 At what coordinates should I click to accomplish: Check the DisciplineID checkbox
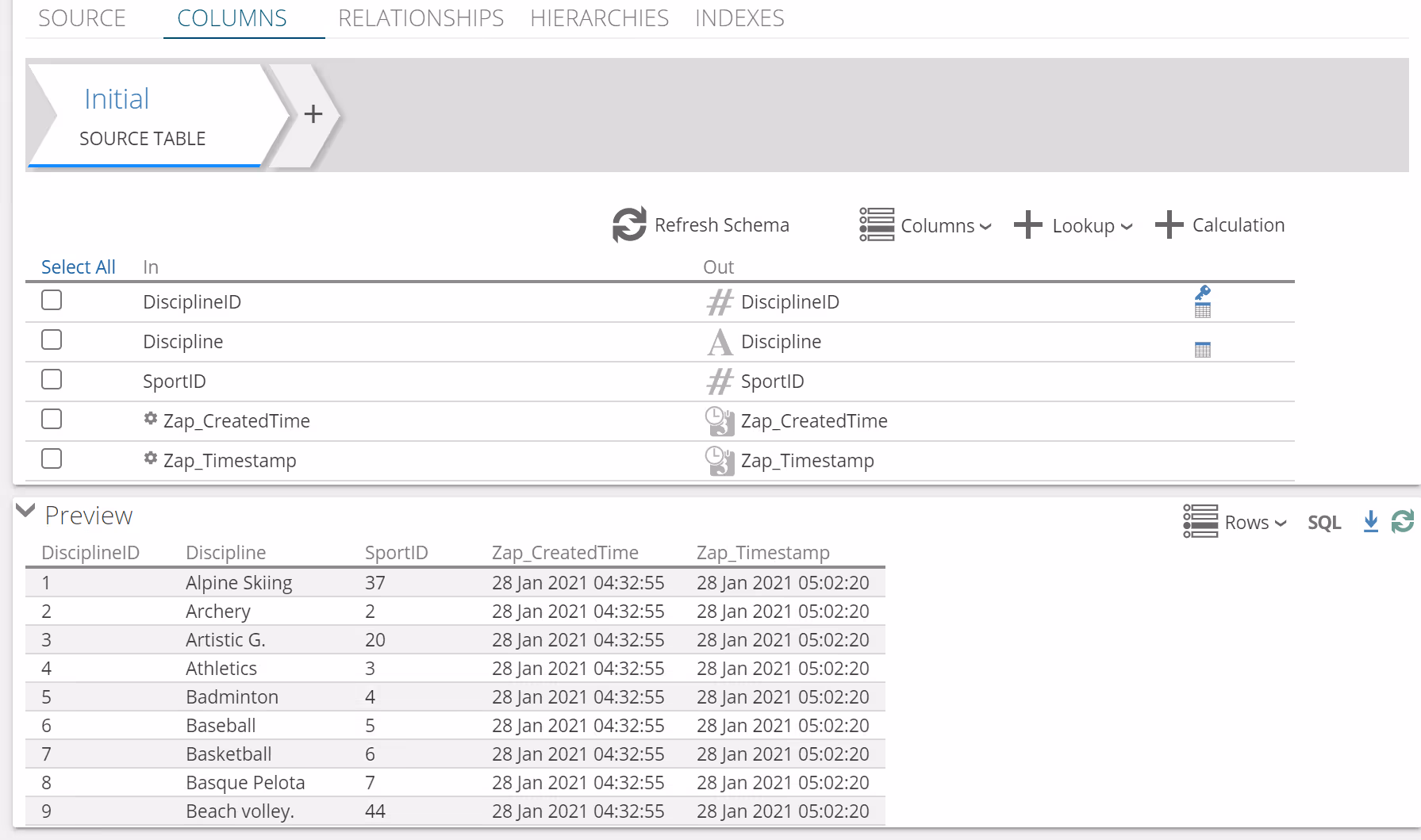52,301
